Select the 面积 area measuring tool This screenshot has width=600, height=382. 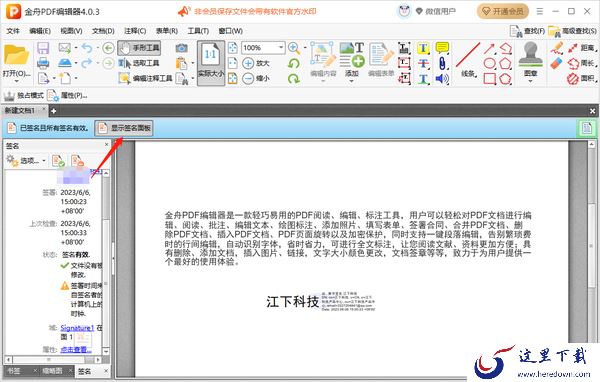coord(582,78)
